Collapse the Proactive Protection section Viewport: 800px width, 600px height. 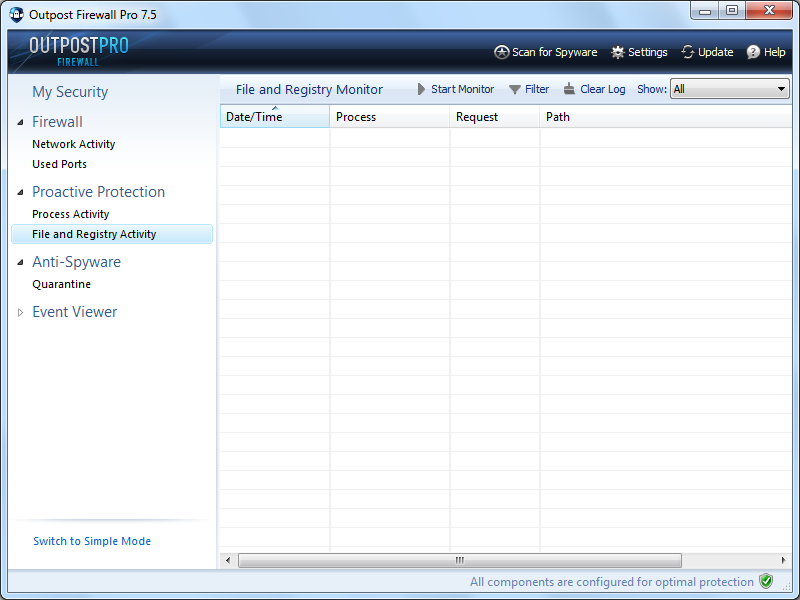click(21, 192)
